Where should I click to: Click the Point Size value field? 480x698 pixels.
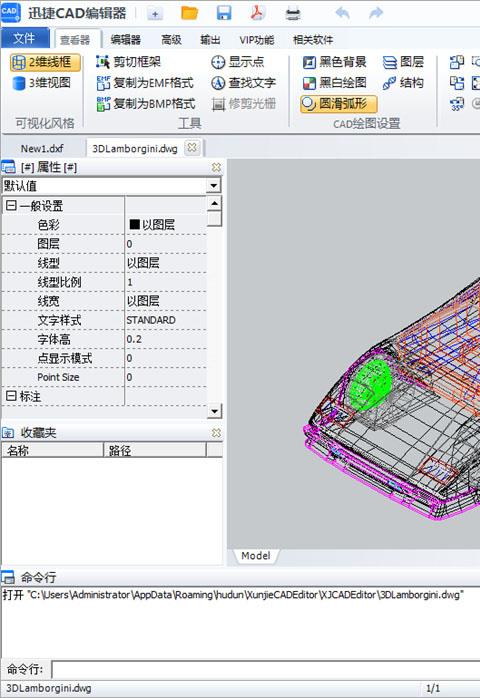point(166,377)
